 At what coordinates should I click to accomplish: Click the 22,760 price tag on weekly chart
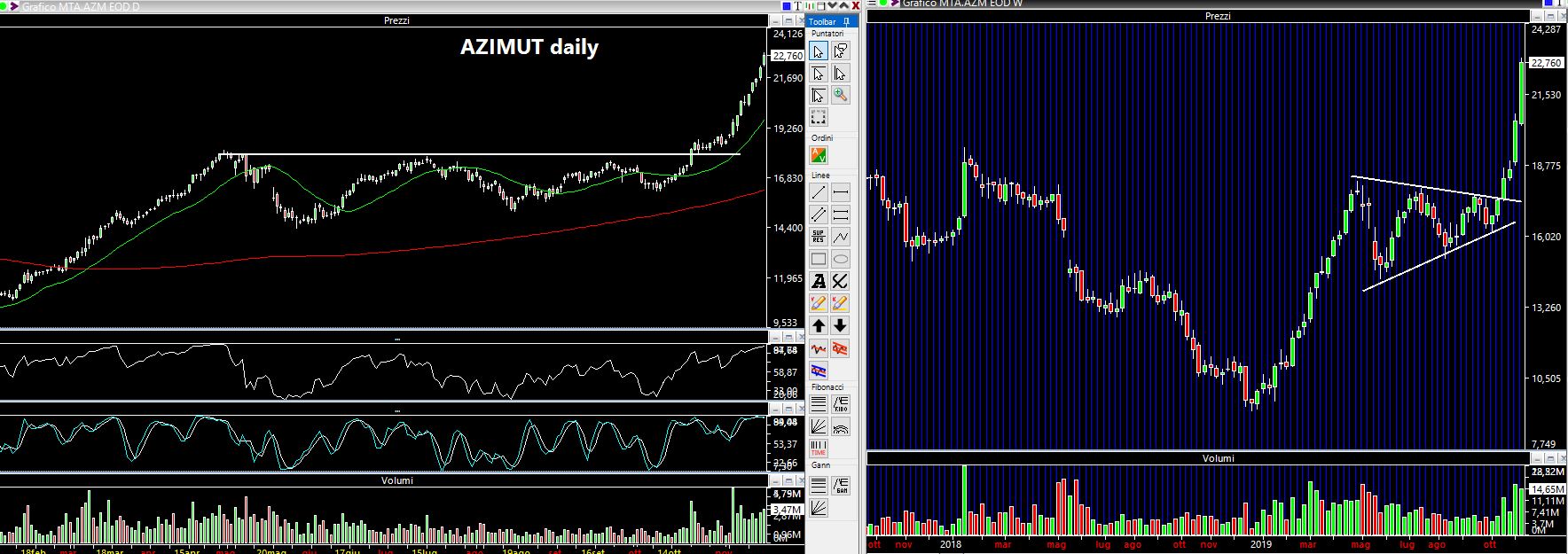coord(1546,63)
